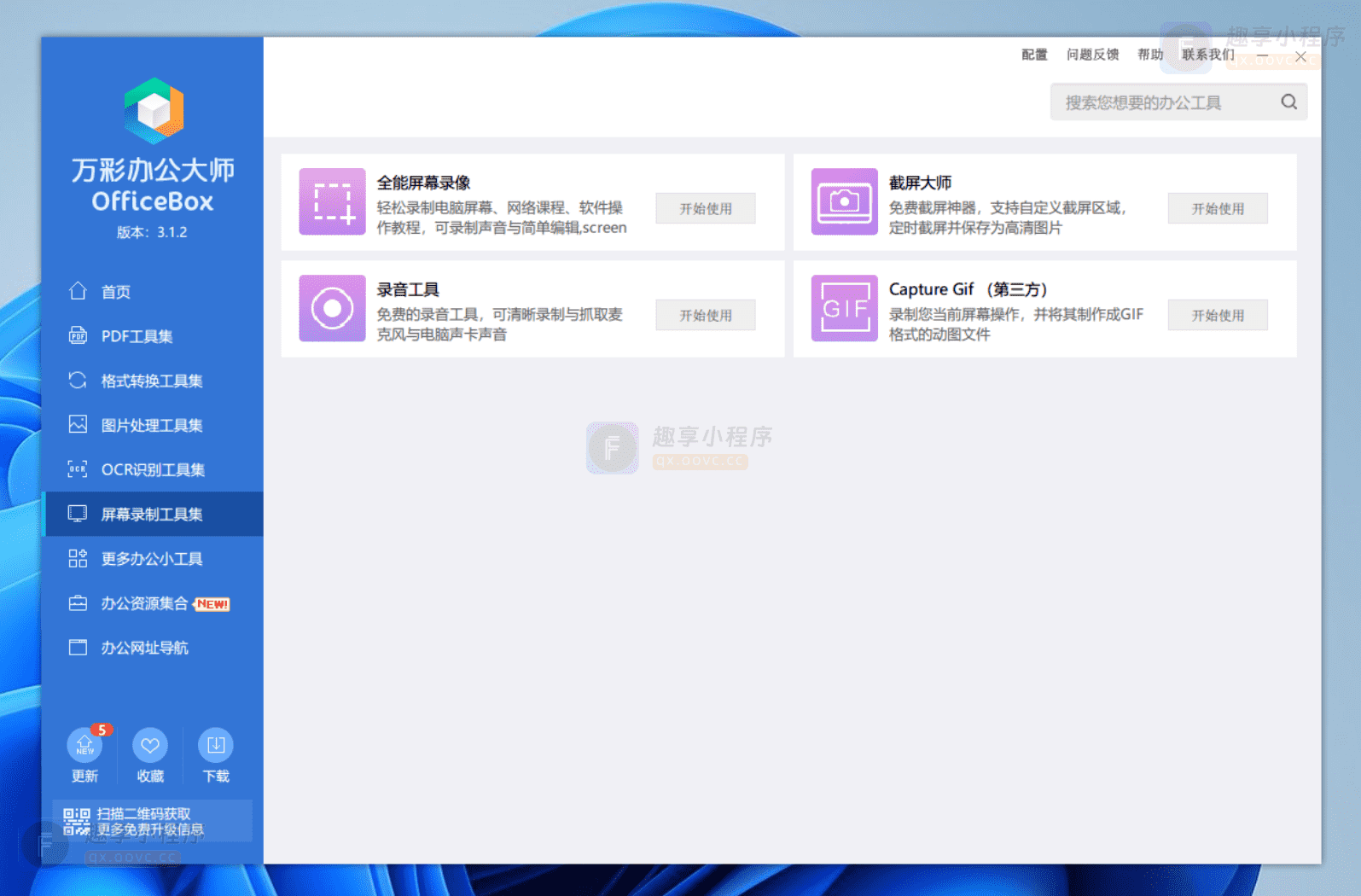Open the PDF工具集 section

pyautogui.click(x=154, y=336)
